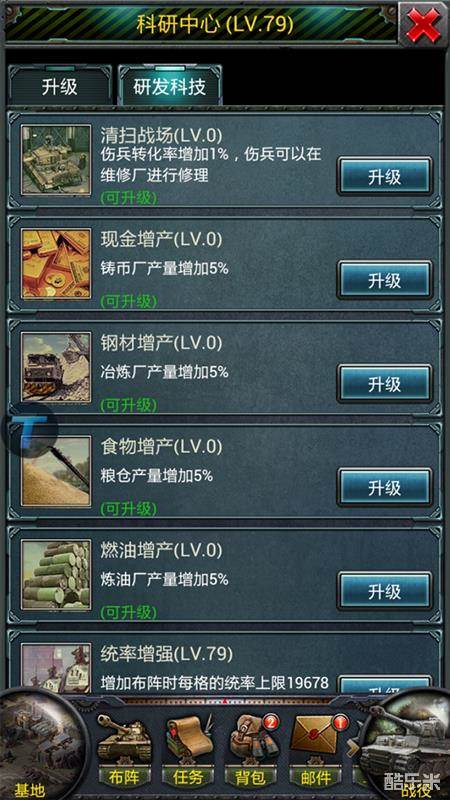
Task: Select the 燃油增产 oil barrels thumbnail
Action: point(56,575)
